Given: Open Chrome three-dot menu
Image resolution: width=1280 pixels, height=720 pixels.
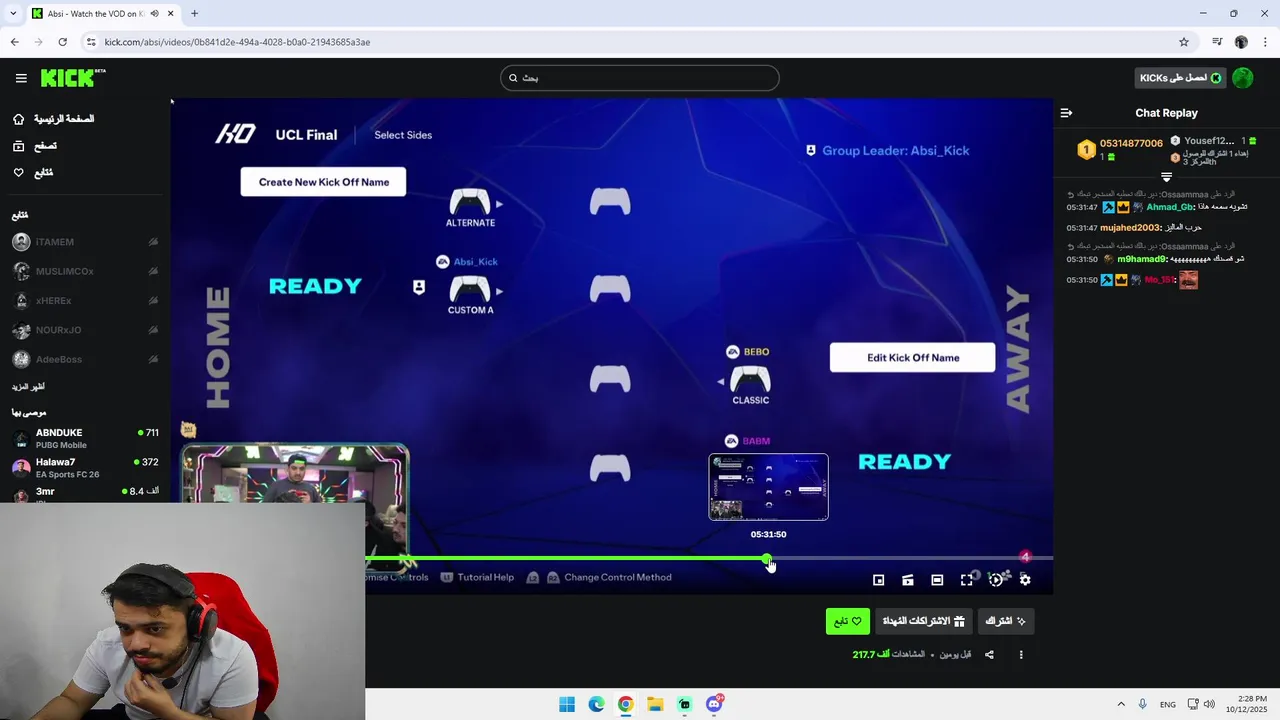Looking at the screenshot, I should [x=1265, y=42].
